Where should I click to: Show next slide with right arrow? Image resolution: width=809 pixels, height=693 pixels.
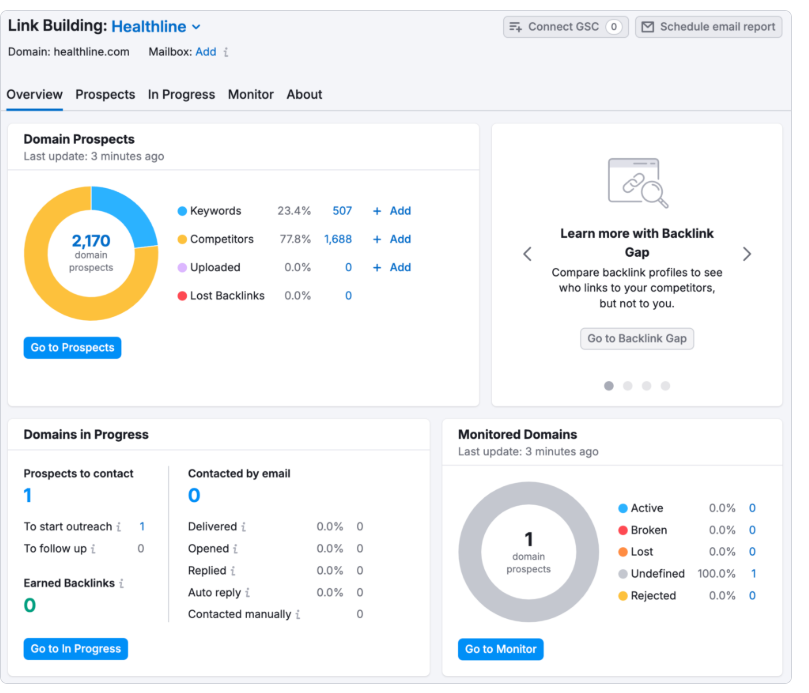pyautogui.click(x=747, y=254)
